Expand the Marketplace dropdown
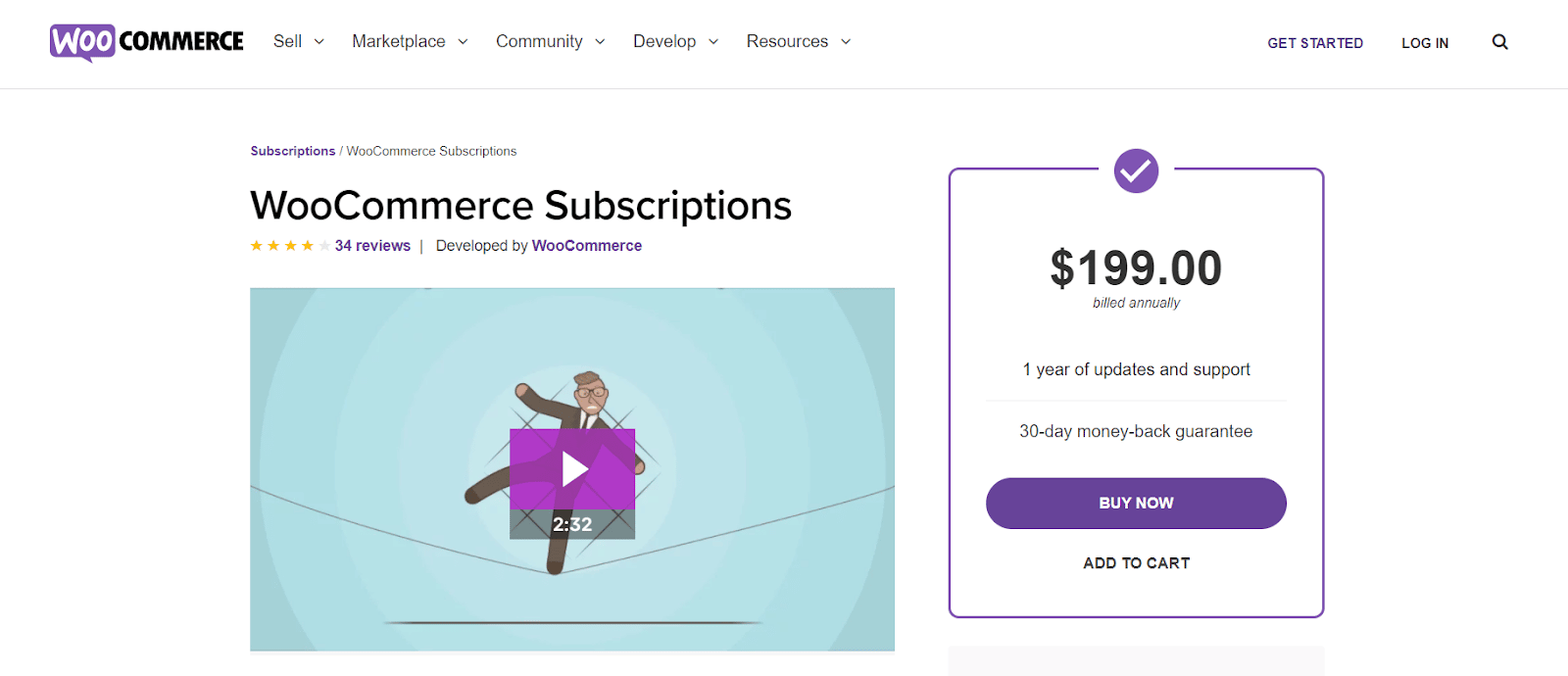The width and height of the screenshot is (1568, 676). coord(399,41)
